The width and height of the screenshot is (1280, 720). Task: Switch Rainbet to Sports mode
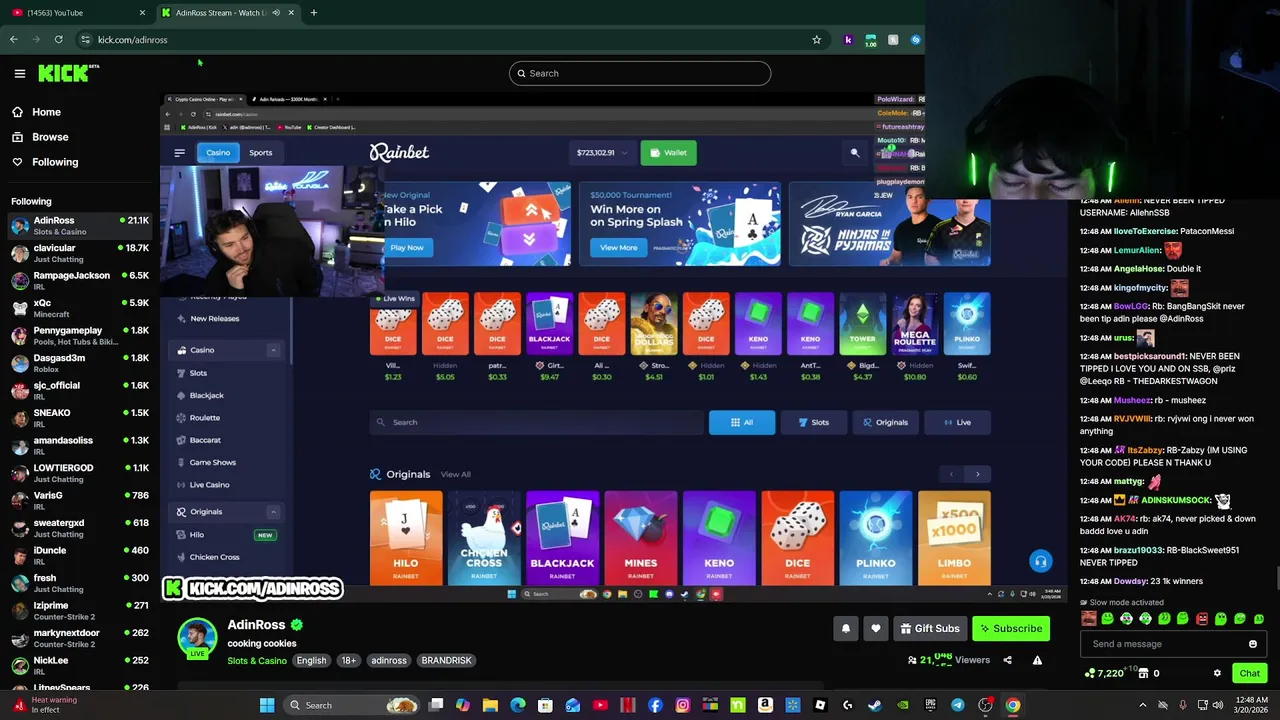(x=261, y=153)
